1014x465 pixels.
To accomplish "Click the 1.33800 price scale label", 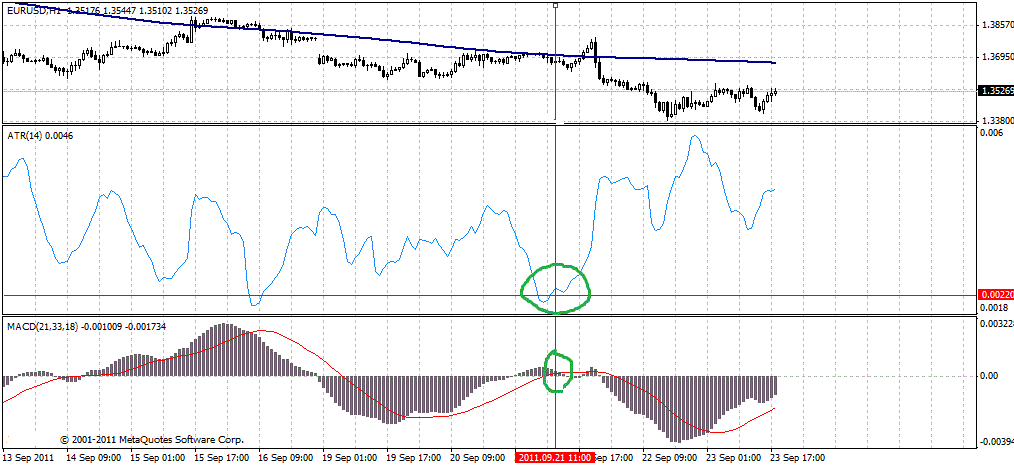I will tap(996, 121).
